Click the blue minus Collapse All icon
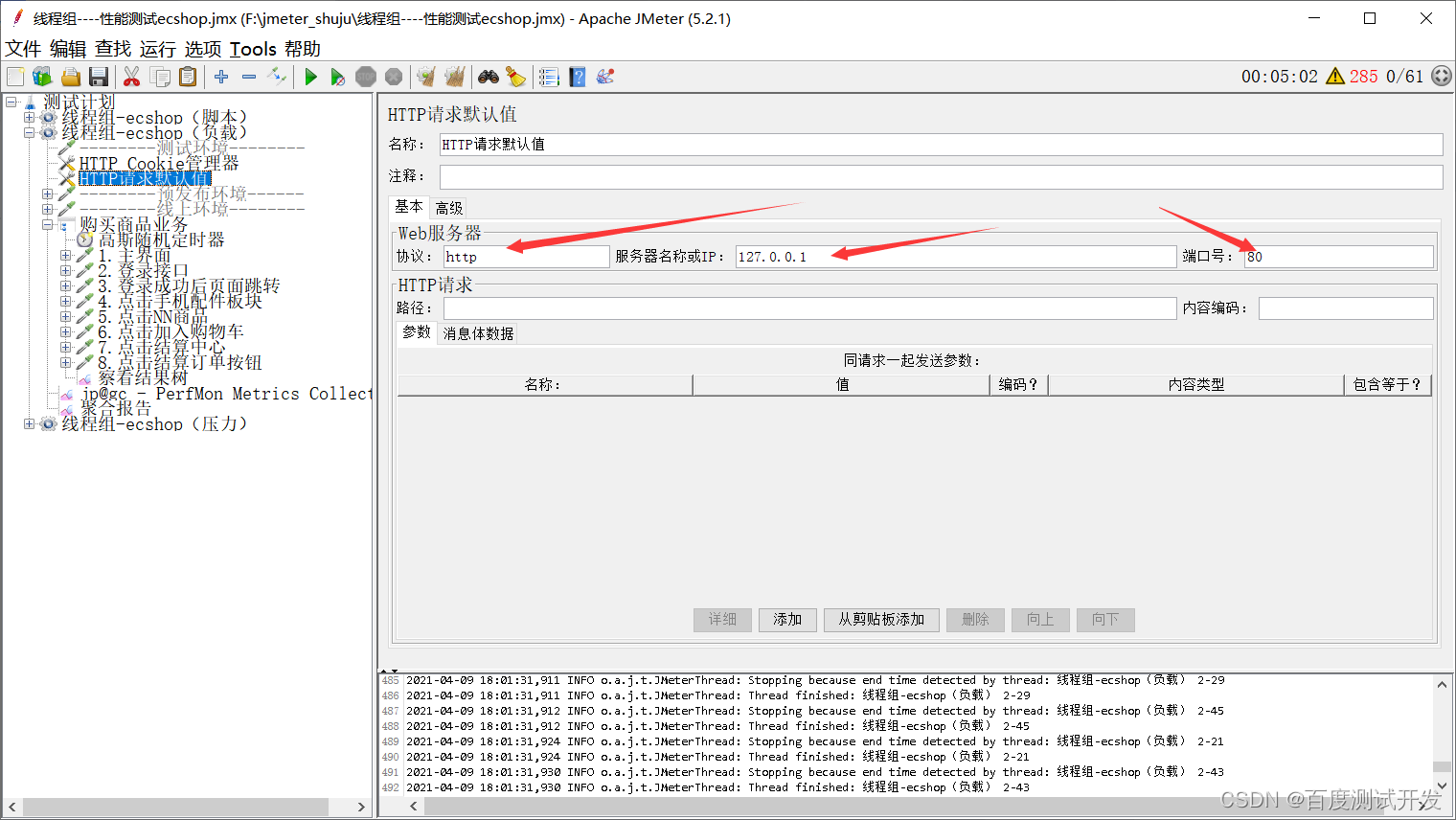The height and width of the screenshot is (820, 1456). [x=249, y=77]
